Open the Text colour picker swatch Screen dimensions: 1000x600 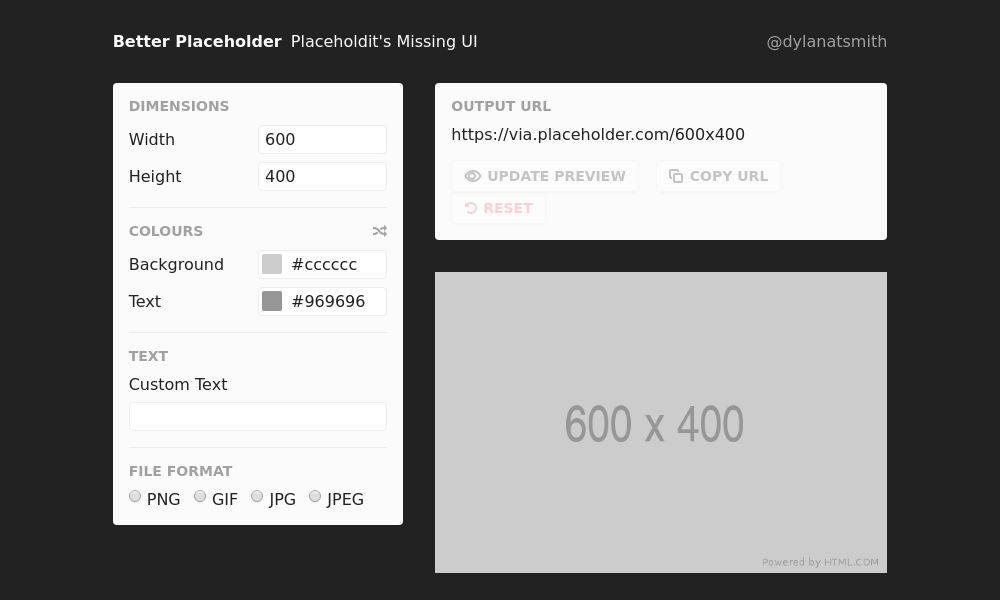click(272, 301)
